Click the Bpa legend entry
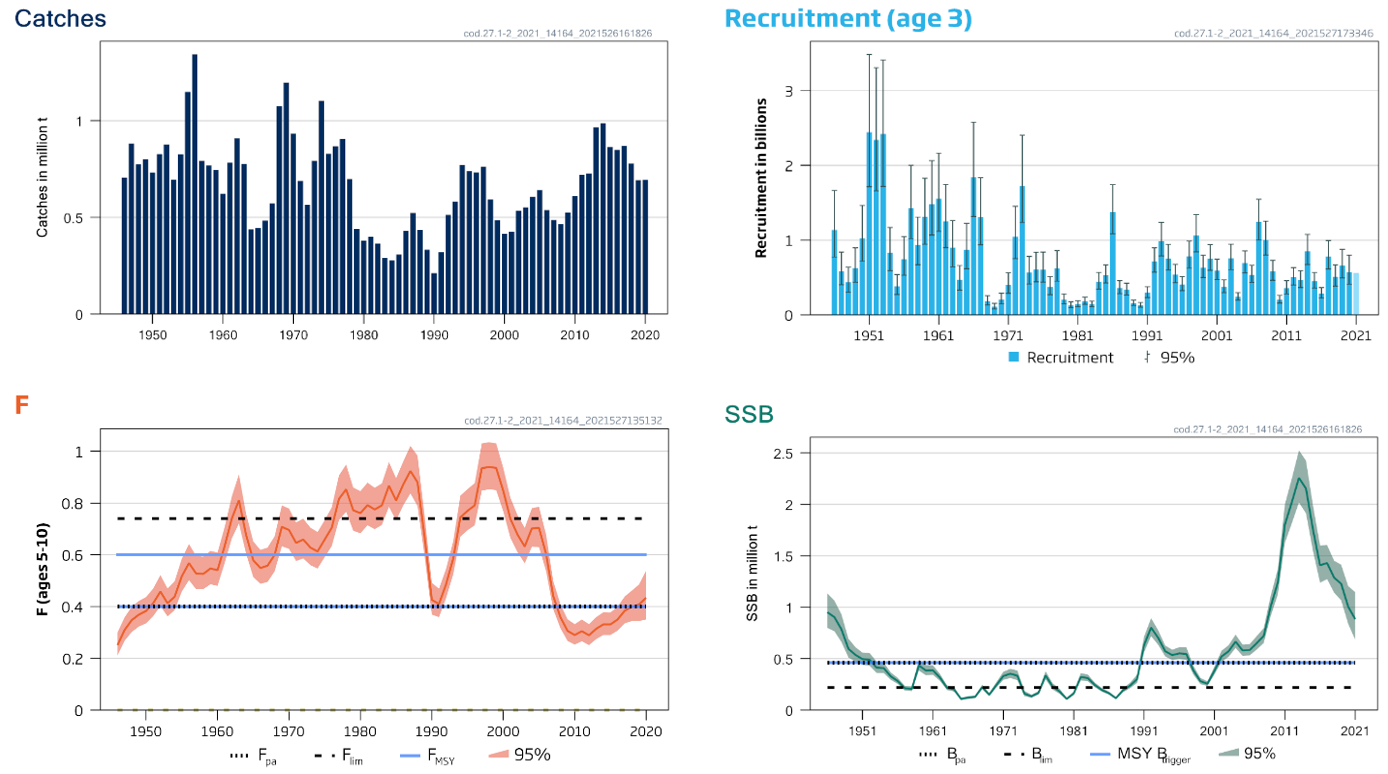Screen dimensions: 1388x774 [943, 753]
